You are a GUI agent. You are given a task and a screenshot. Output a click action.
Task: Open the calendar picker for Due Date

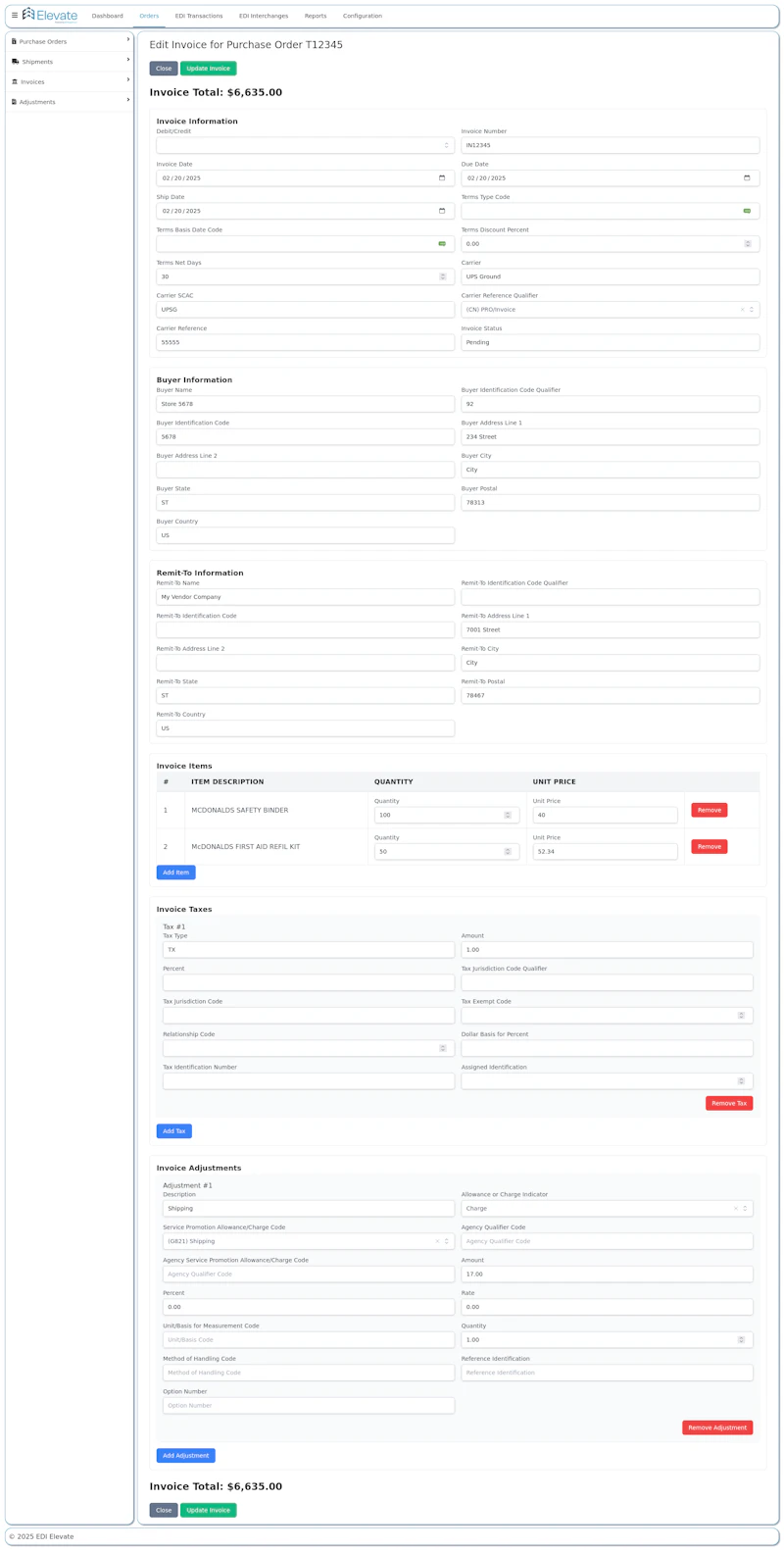(747, 178)
